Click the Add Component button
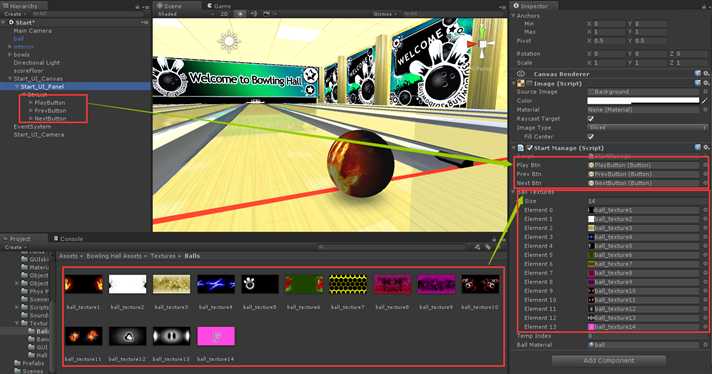The height and width of the screenshot is (374, 712). pyautogui.click(x=608, y=361)
